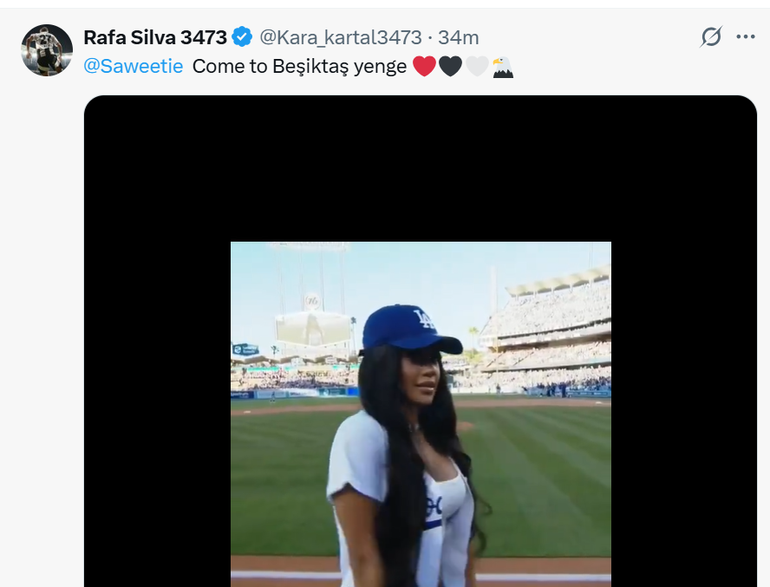
Task: Click the eagle emoji in the tweet
Action: (x=502, y=67)
